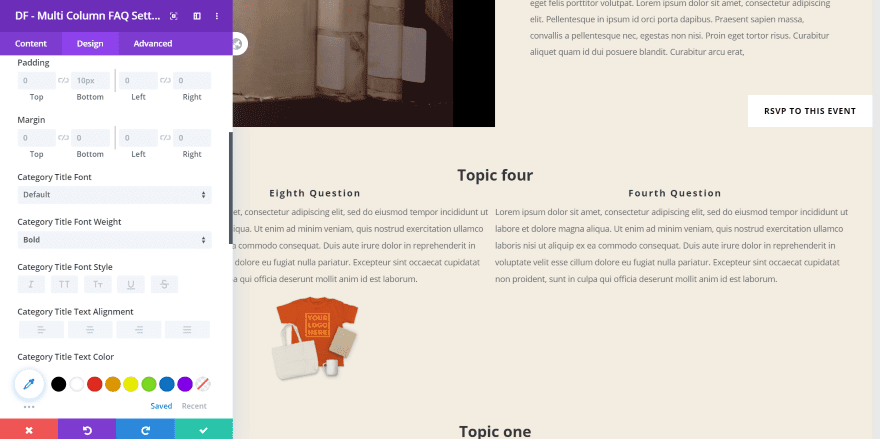Open Category Title Font Weight dropdown
The image size is (880, 439).
click(114, 240)
